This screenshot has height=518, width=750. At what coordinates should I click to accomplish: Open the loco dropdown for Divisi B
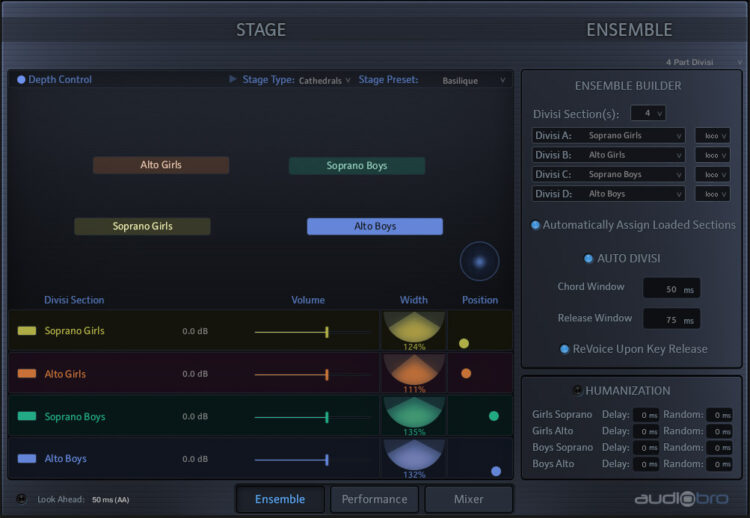point(713,155)
